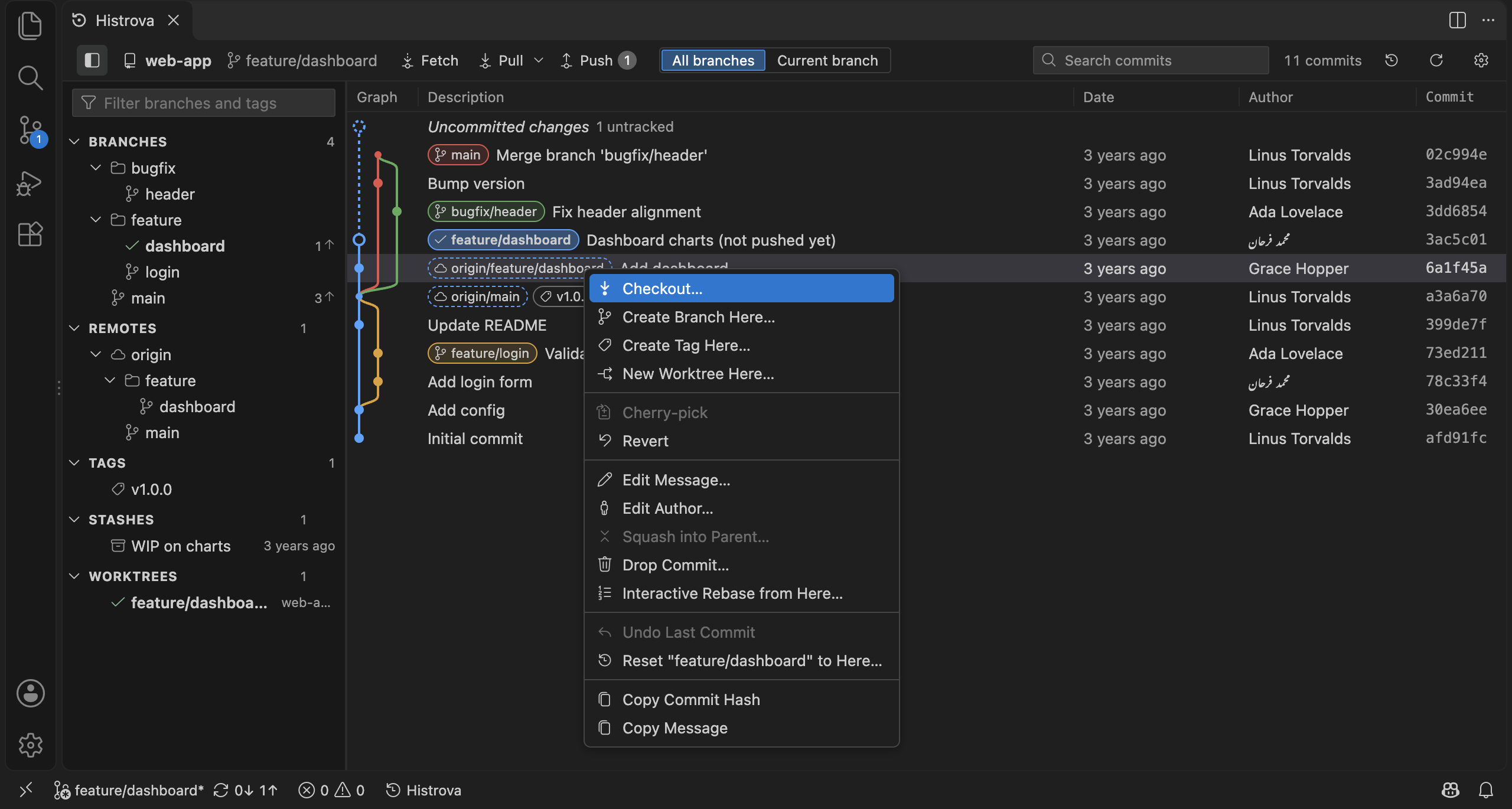Image resolution: width=1512 pixels, height=809 pixels.
Task: Focus the Filter branches and tags field
Action: point(204,103)
